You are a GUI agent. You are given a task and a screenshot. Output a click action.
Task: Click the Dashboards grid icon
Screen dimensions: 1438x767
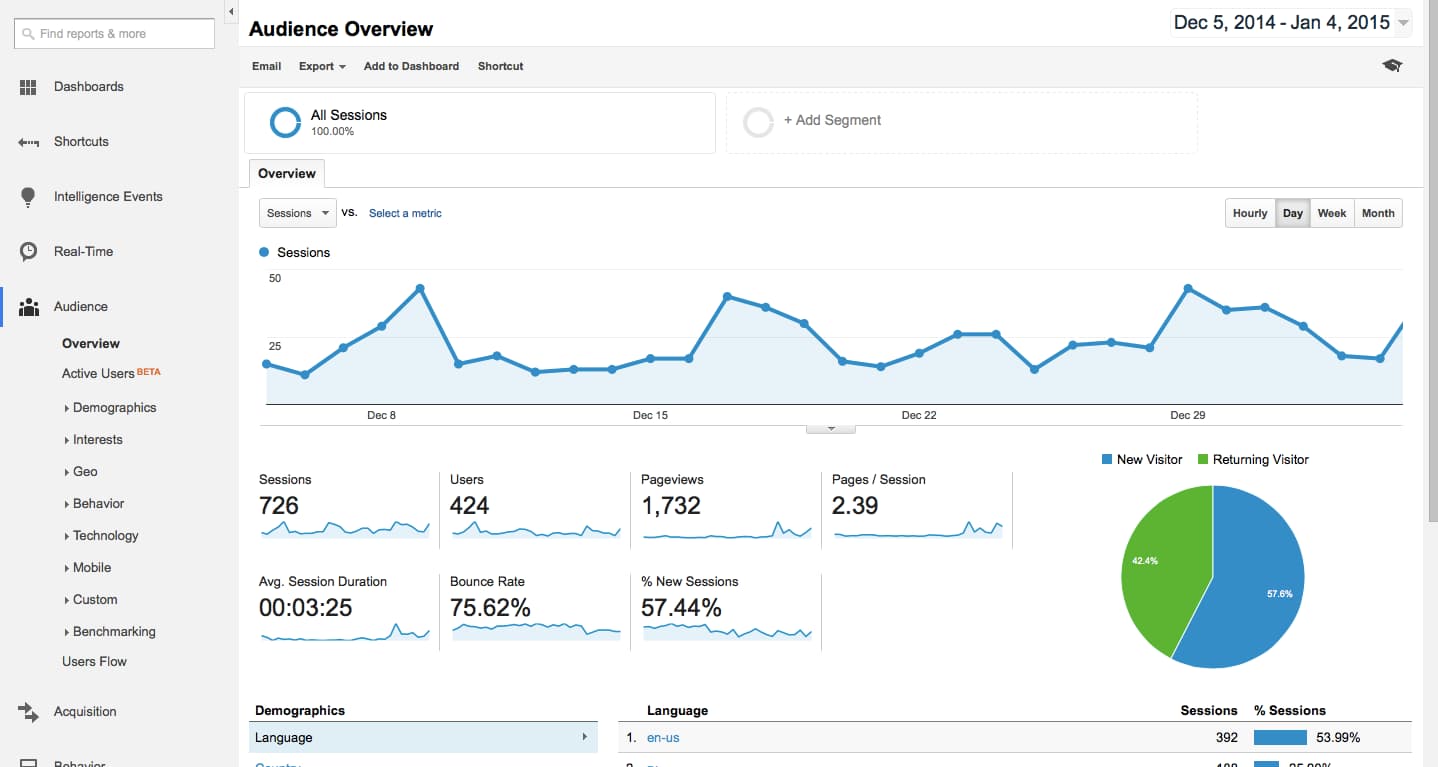28,87
